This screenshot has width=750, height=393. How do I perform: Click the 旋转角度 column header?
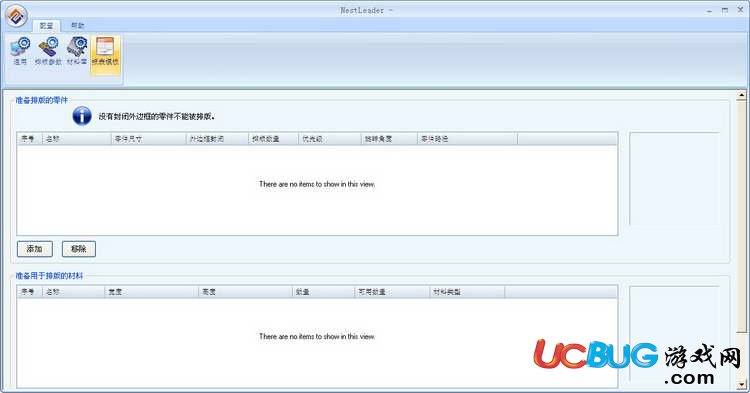coord(389,139)
